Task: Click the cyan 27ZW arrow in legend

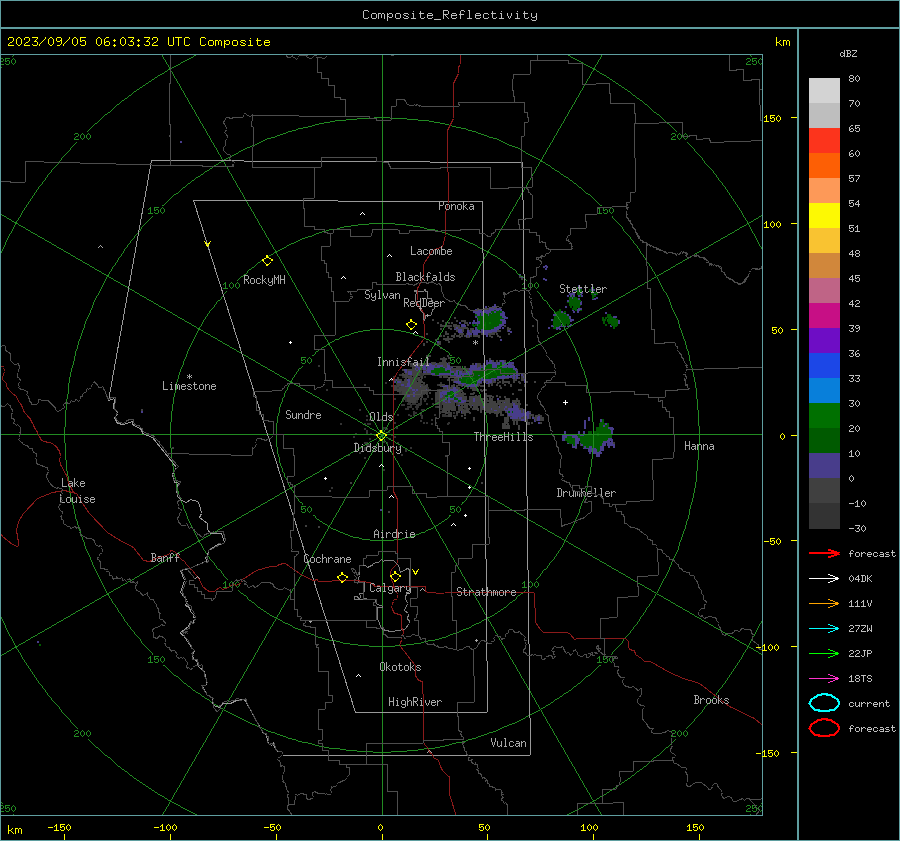Action: (x=824, y=628)
